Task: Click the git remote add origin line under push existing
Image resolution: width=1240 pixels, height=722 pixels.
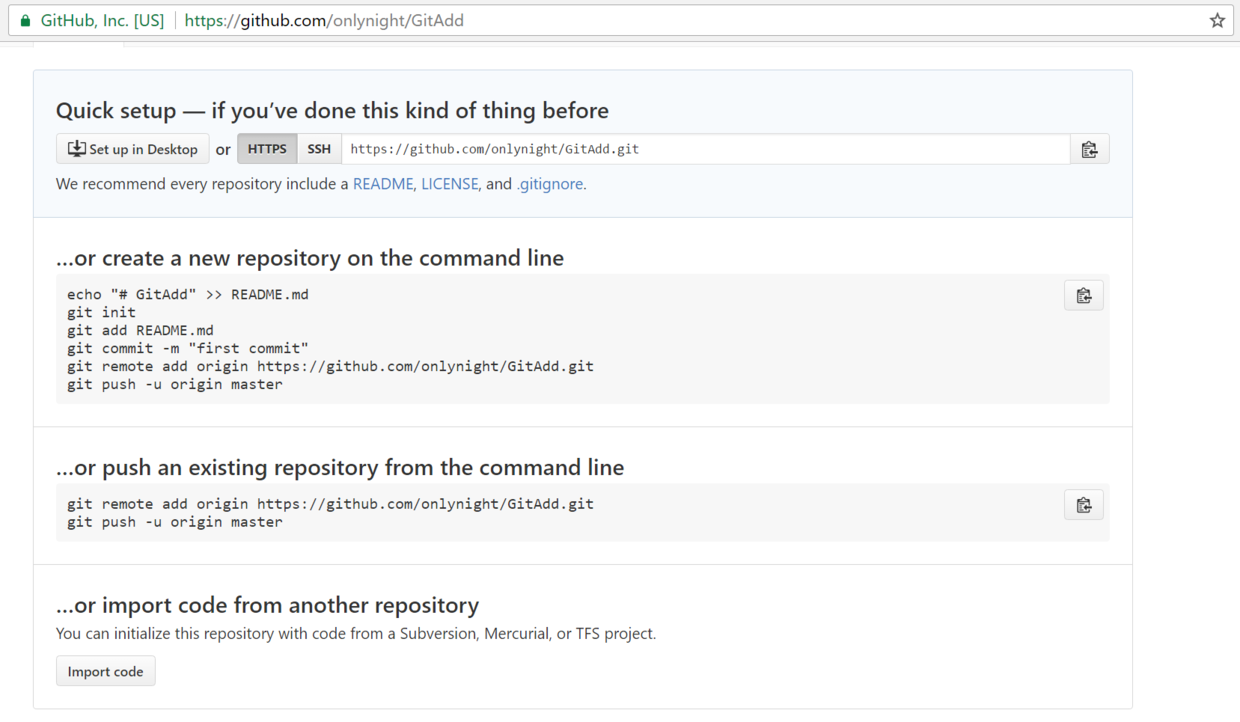Action: click(330, 504)
